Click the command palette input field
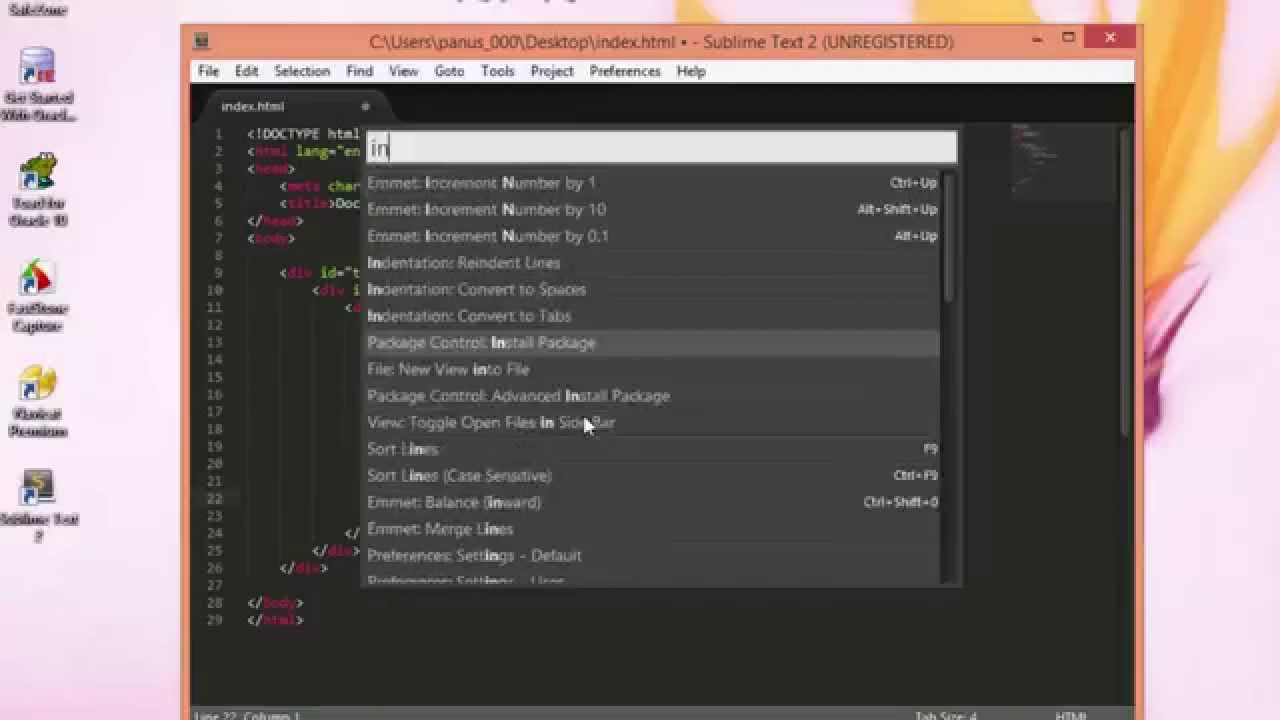Image resolution: width=1280 pixels, height=720 pixels. [x=661, y=148]
